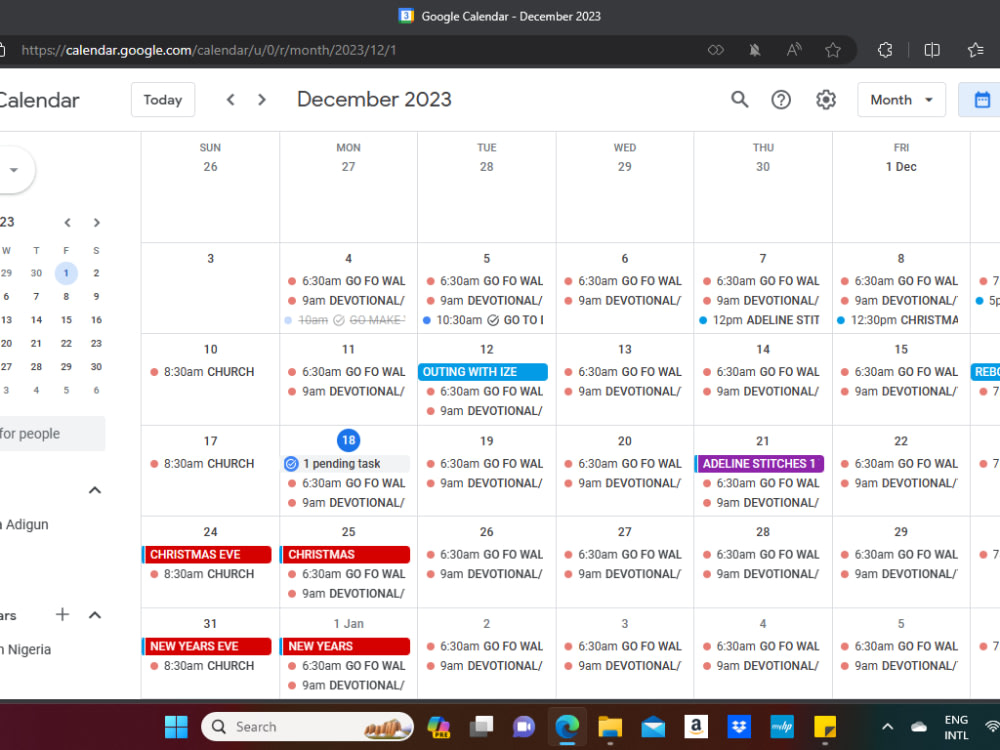Collapse the My calendars section

[x=94, y=490]
